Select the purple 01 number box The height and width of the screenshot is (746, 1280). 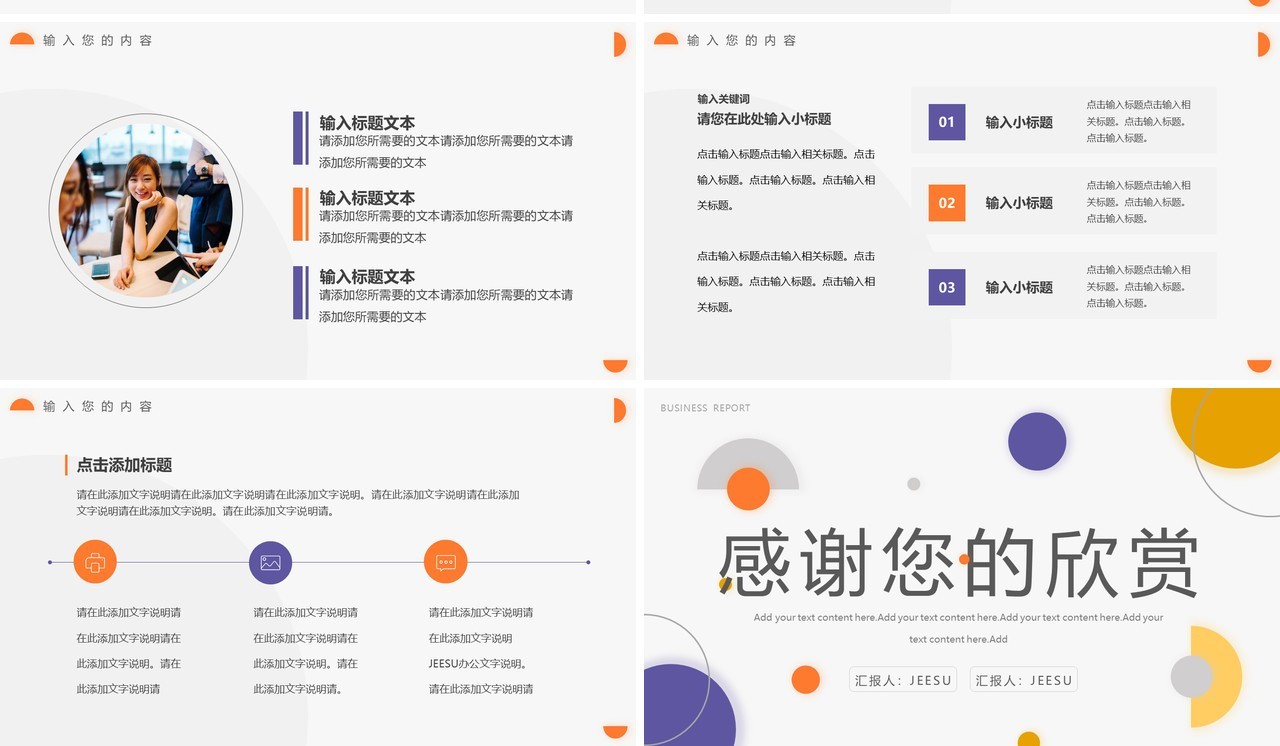[947, 122]
